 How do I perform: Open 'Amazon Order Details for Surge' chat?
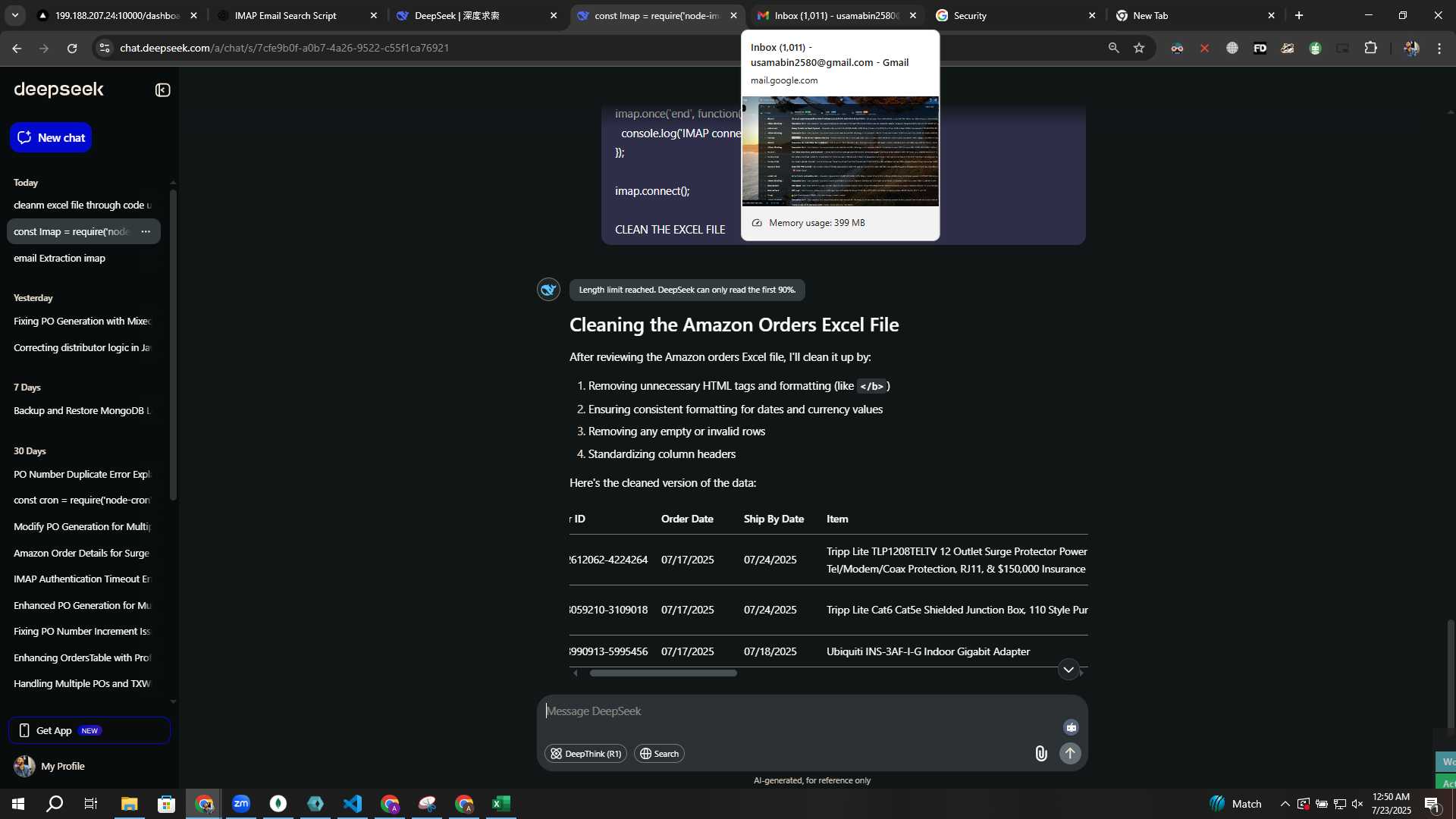tap(83, 553)
